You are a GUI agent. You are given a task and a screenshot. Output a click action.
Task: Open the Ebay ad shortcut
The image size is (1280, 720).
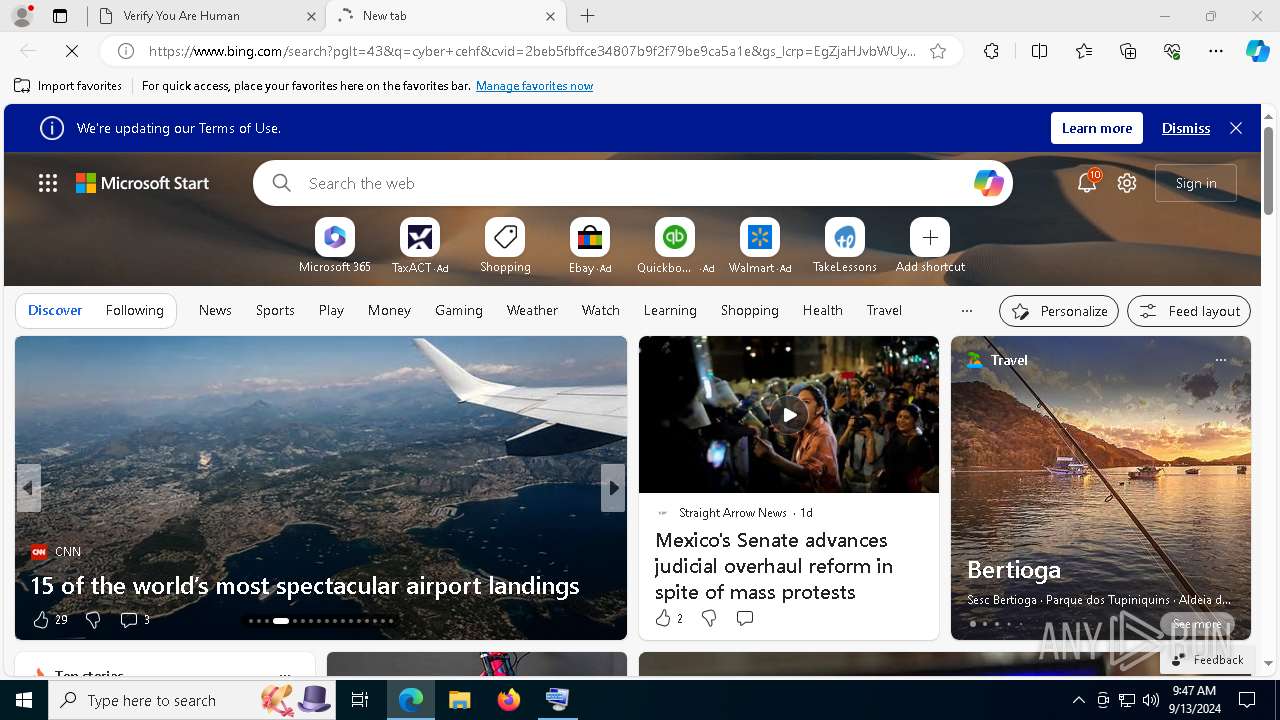590,238
